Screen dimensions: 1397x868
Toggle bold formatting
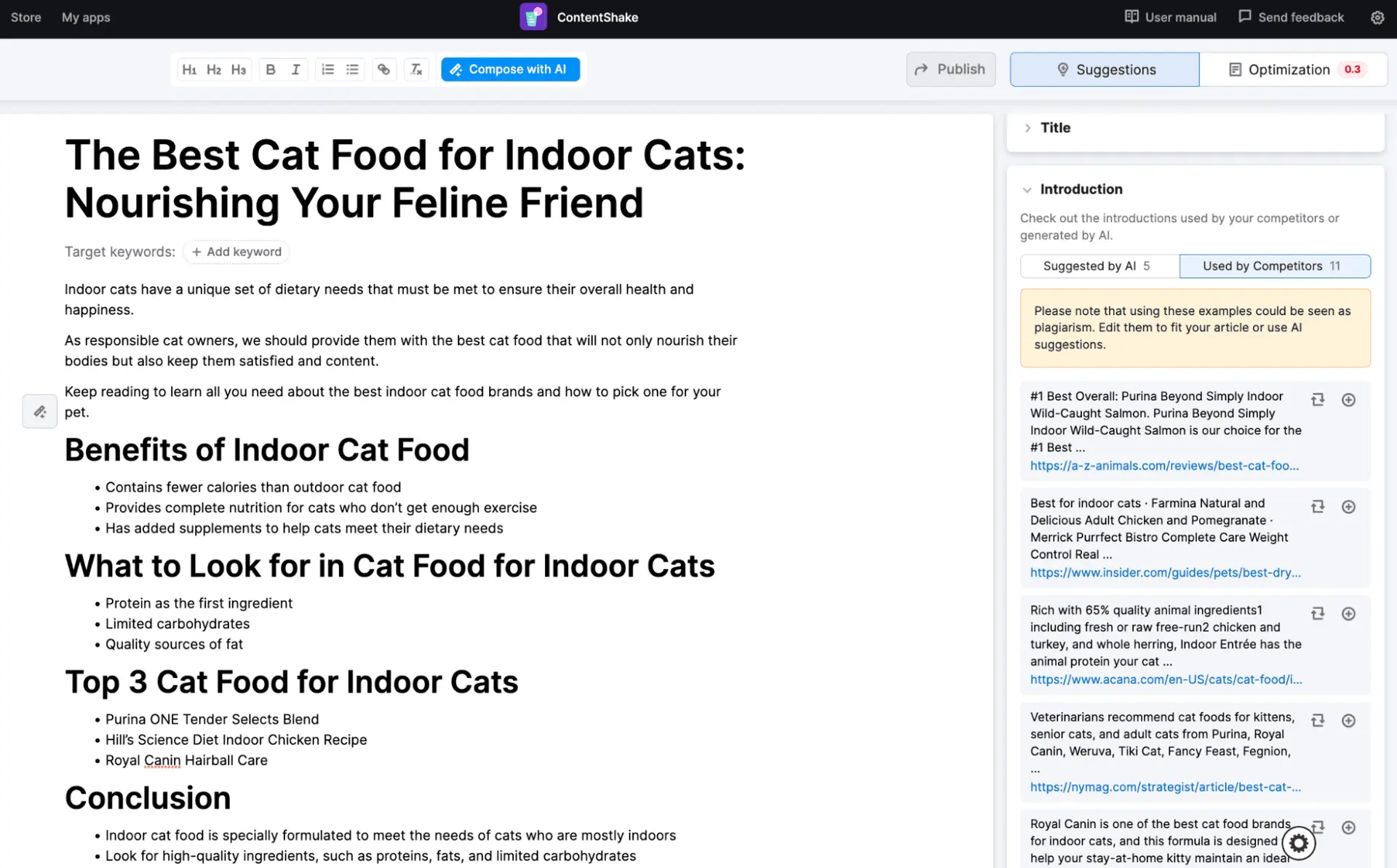point(271,69)
